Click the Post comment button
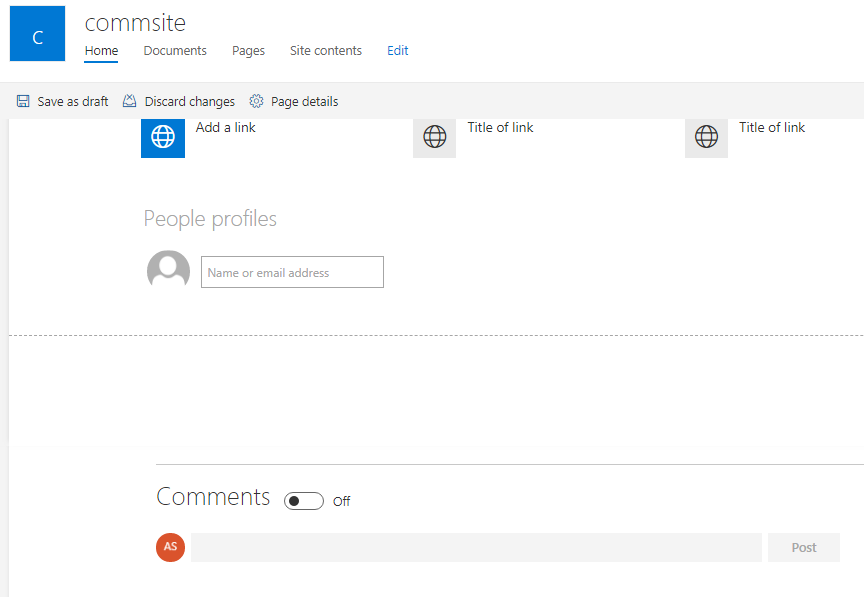864x597 pixels. (x=804, y=547)
